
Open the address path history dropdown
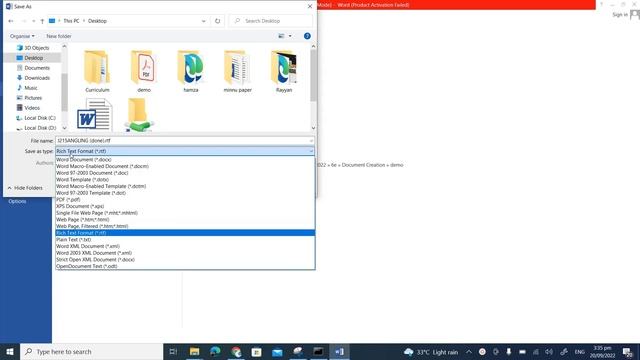tap(203, 21)
